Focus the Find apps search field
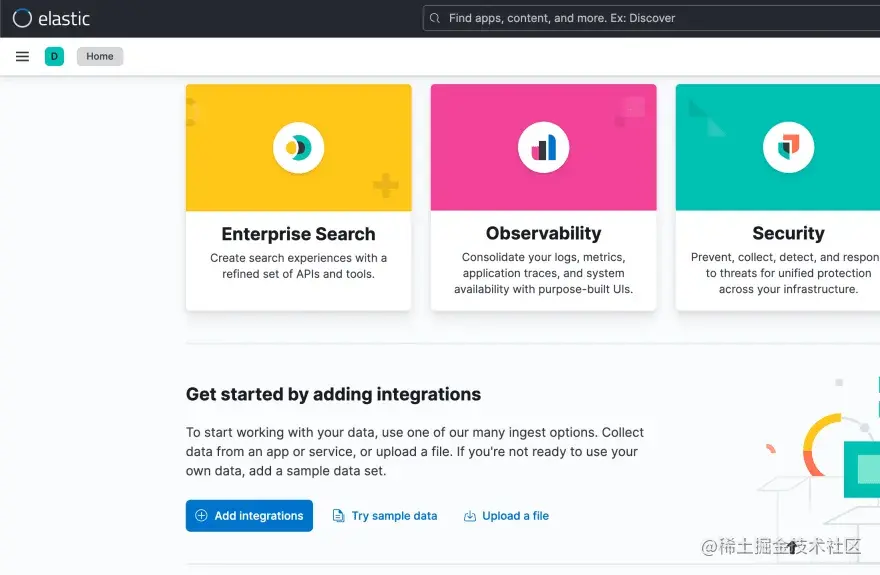The height and width of the screenshot is (575, 880). (x=651, y=18)
